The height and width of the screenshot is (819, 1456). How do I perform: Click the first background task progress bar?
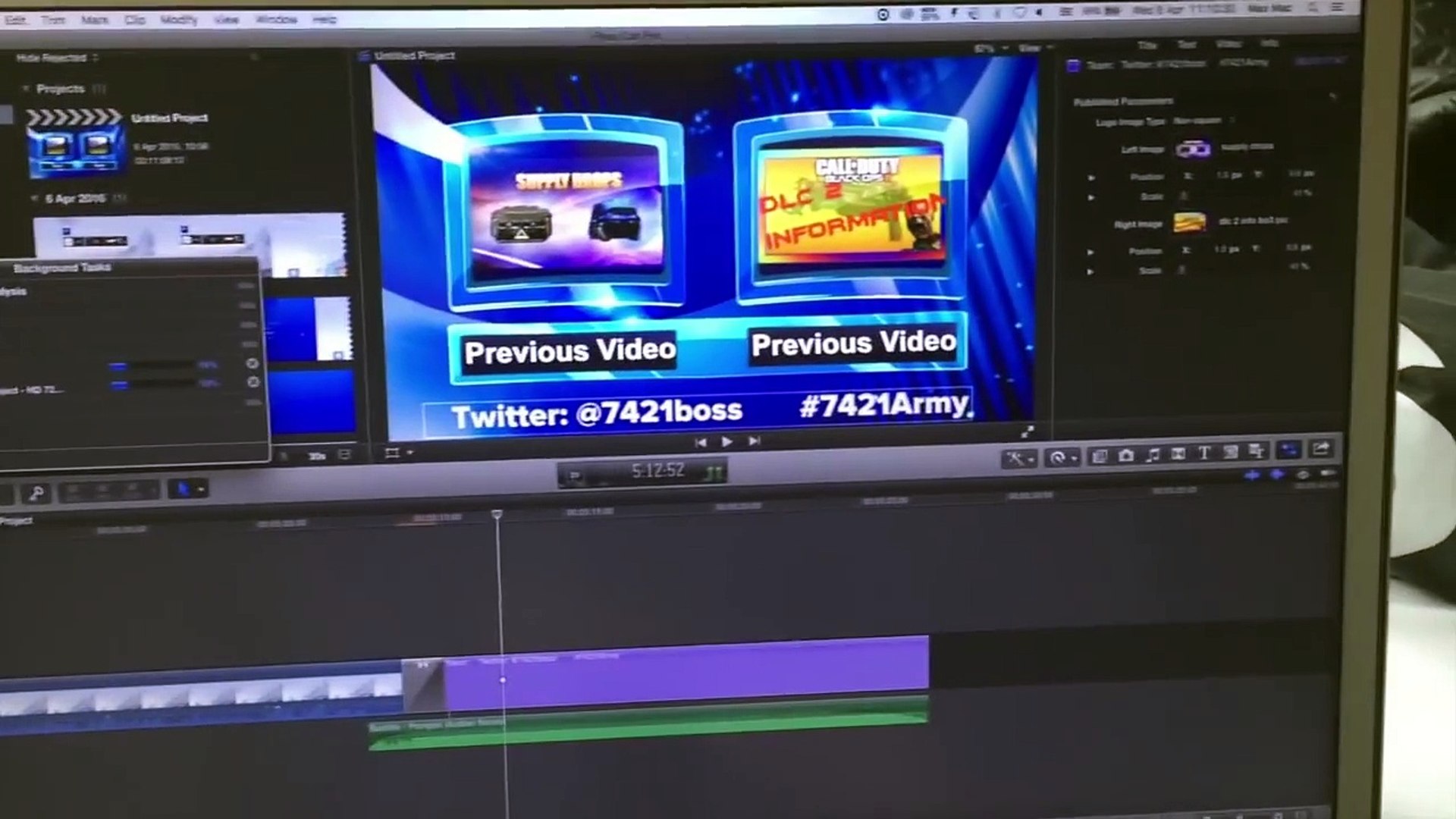point(152,366)
